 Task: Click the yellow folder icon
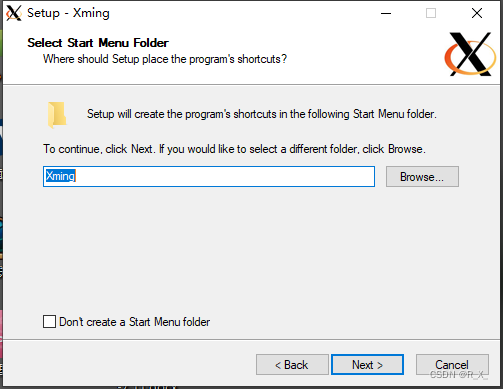57,115
